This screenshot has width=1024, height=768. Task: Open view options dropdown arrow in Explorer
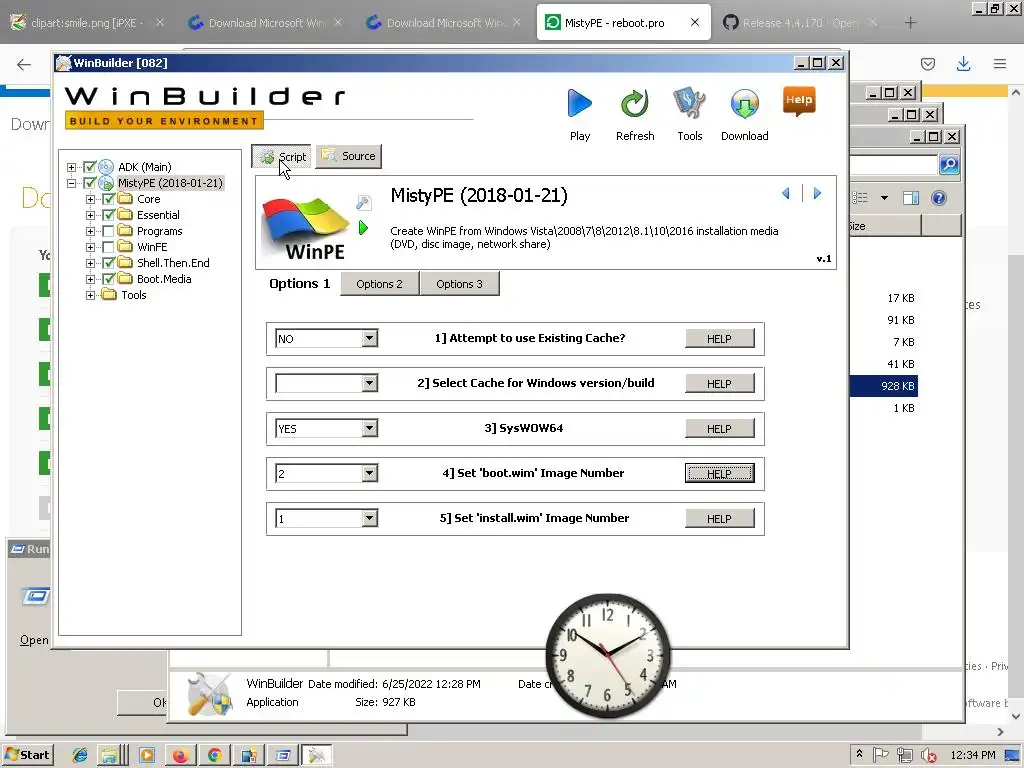(884, 198)
